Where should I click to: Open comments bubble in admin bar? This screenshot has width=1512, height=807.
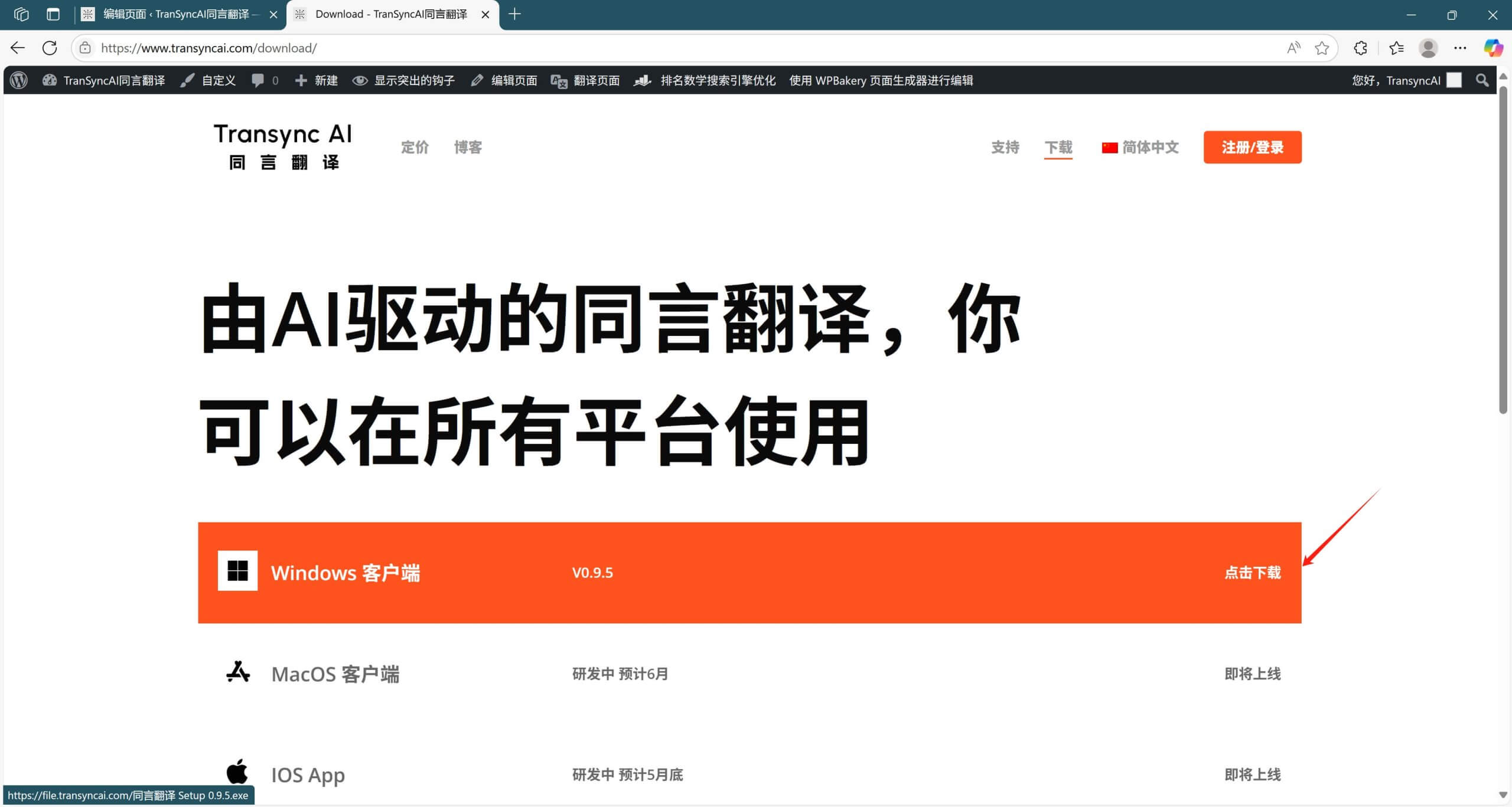click(265, 80)
